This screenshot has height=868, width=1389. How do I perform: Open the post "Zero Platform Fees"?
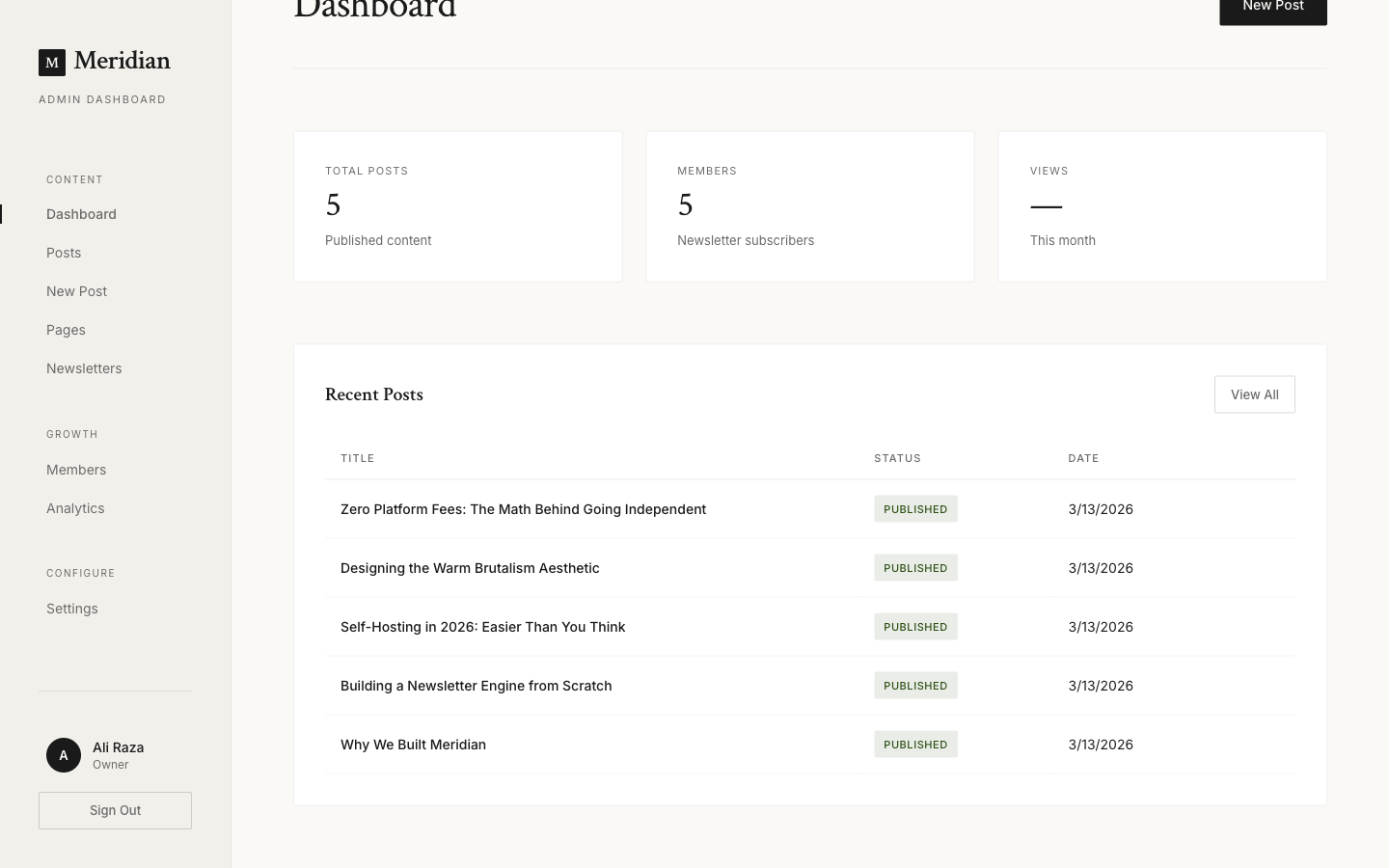524,509
